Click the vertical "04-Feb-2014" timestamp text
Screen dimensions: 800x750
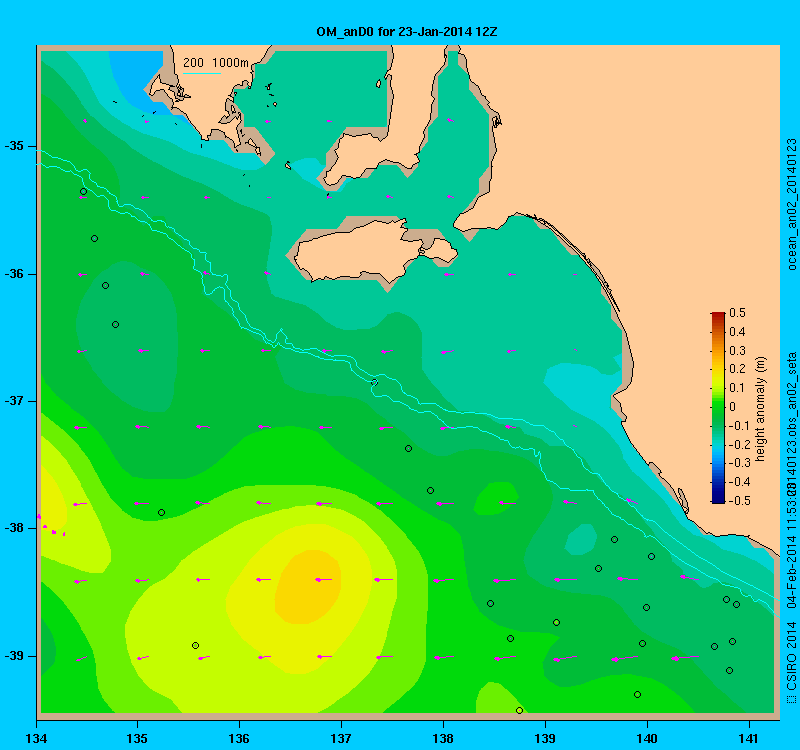click(791, 571)
